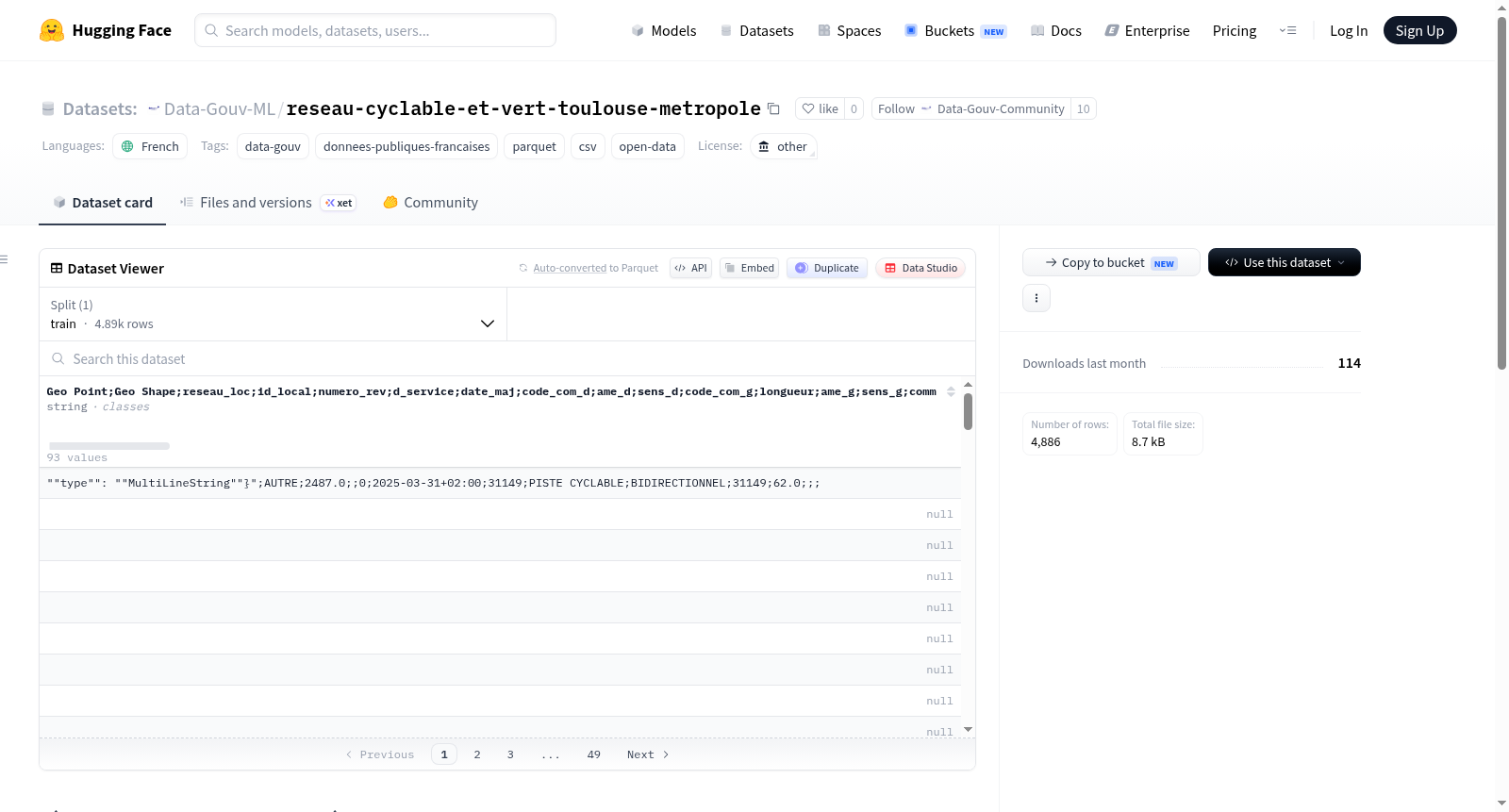This screenshot has height=812, width=1509.
Task: Click the like count showing 0
Action: pos(854,108)
